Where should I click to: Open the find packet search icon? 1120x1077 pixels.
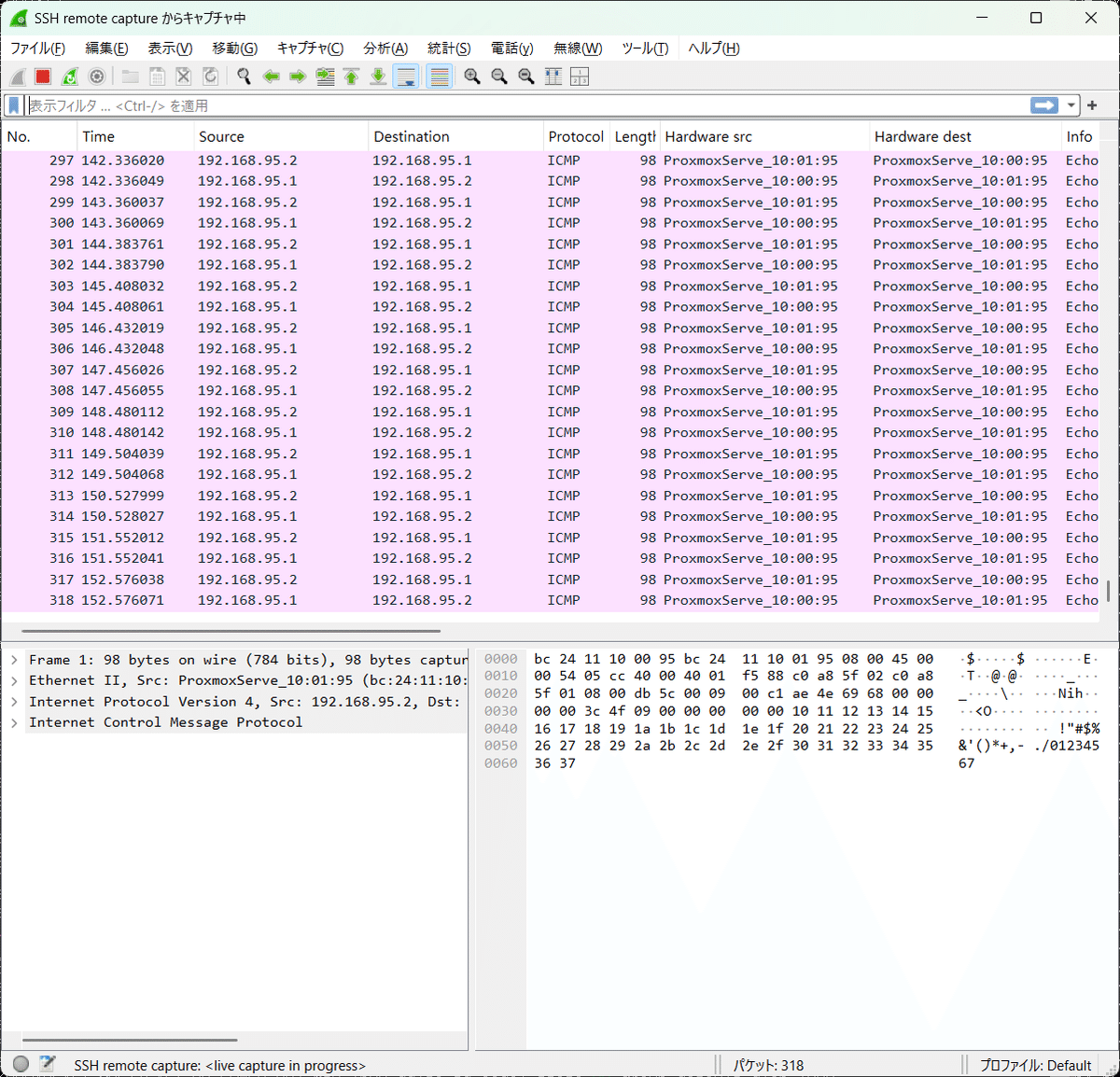[244, 77]
